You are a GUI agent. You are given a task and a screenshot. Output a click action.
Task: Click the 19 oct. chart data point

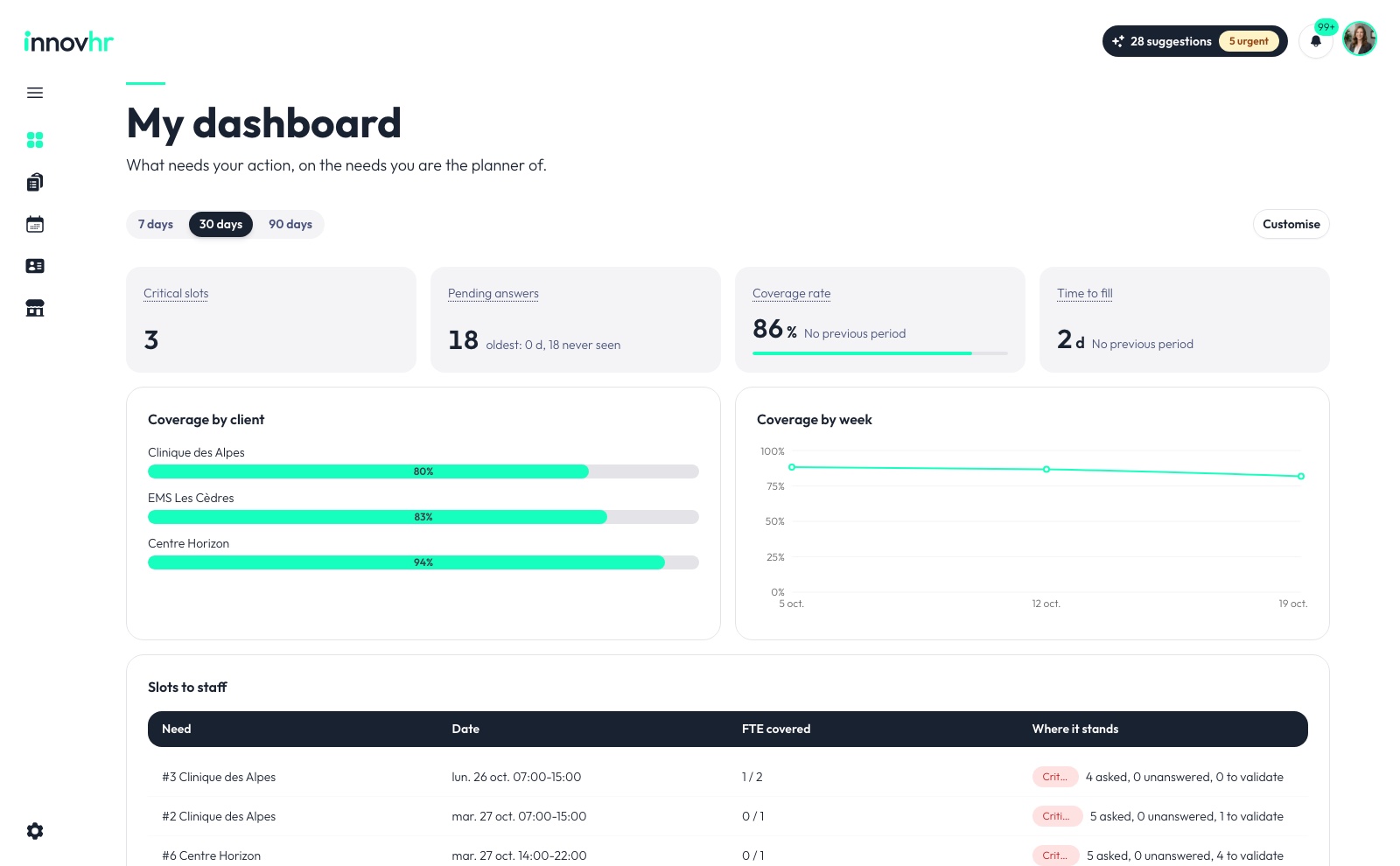coord(1301,477)
